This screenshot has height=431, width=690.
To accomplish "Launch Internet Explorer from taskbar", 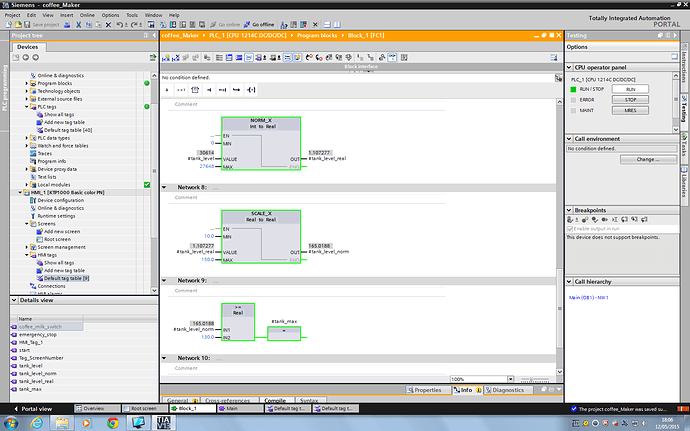I will [37, 423].
